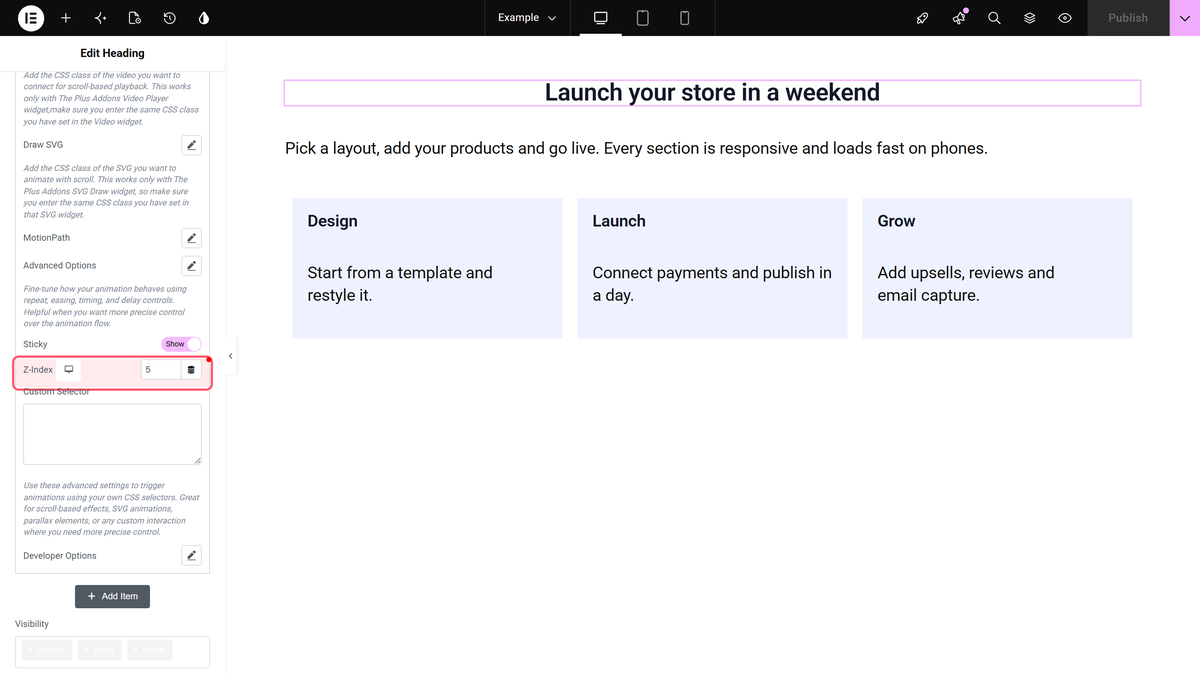Open the droplet theme styles icon

[x=204, y=18]
